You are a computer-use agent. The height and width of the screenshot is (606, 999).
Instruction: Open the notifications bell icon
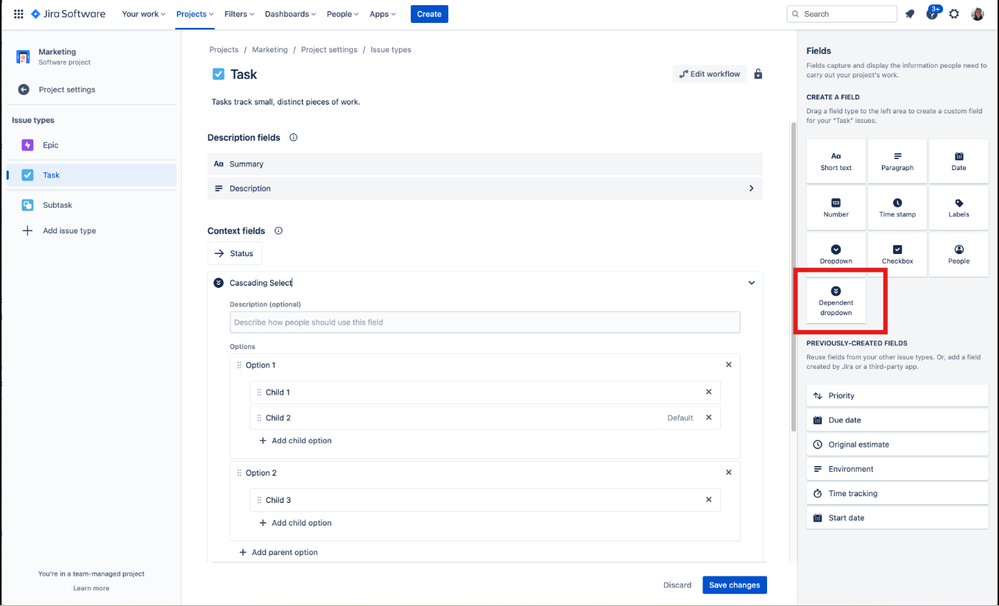pyautogui.click(x=910, y=14)
